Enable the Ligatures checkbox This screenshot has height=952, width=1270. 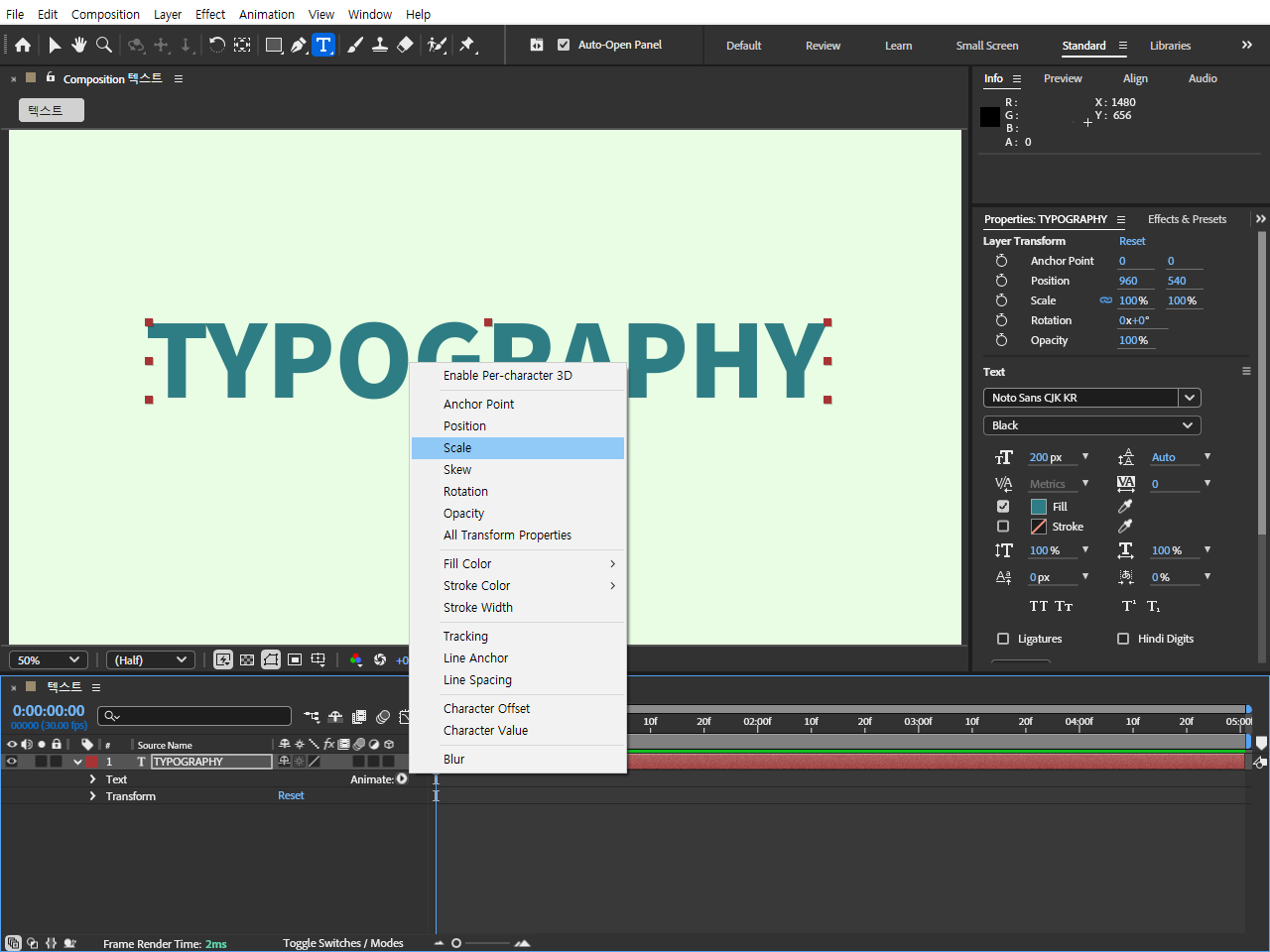pos(1003,639)
